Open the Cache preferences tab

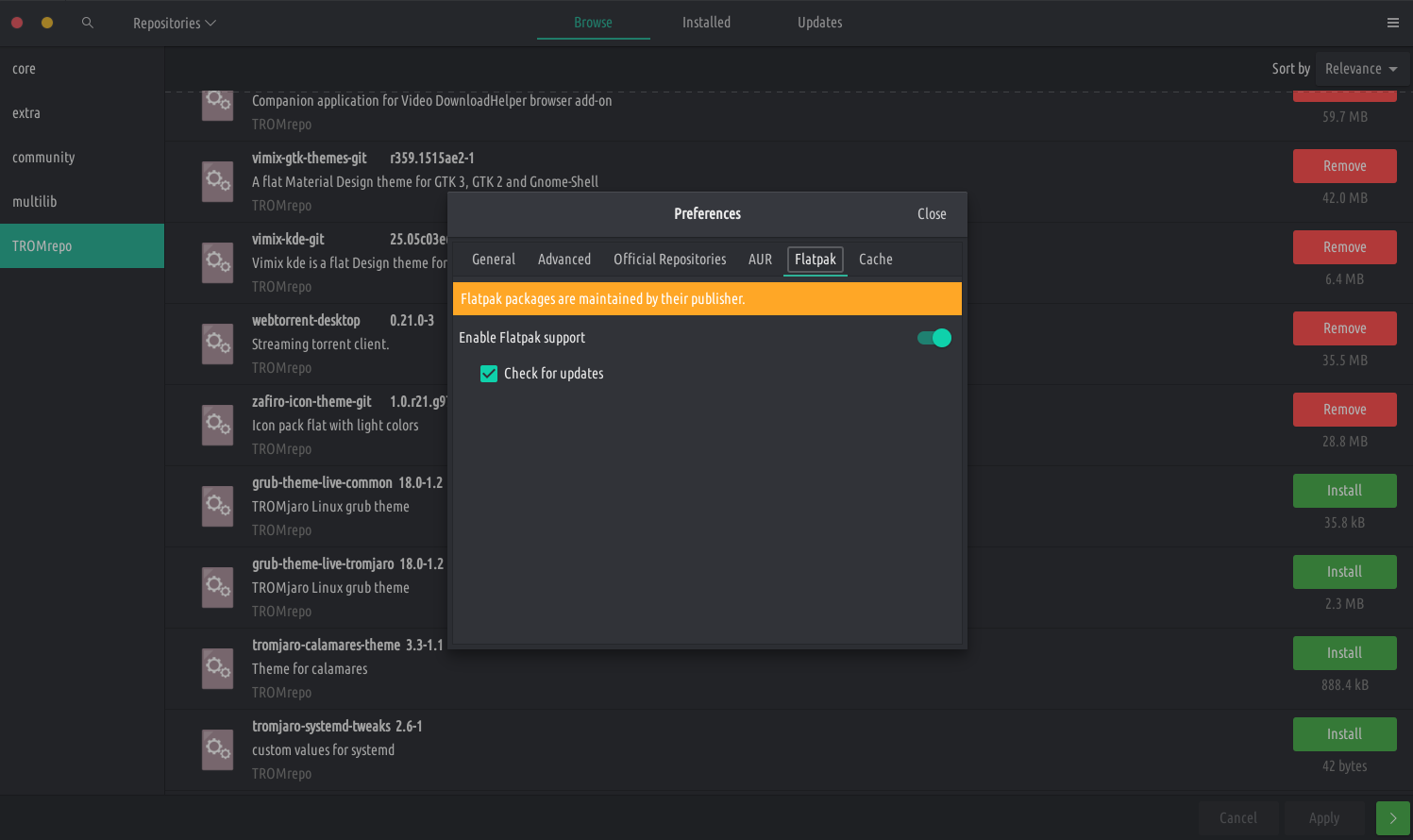(875, 260)
